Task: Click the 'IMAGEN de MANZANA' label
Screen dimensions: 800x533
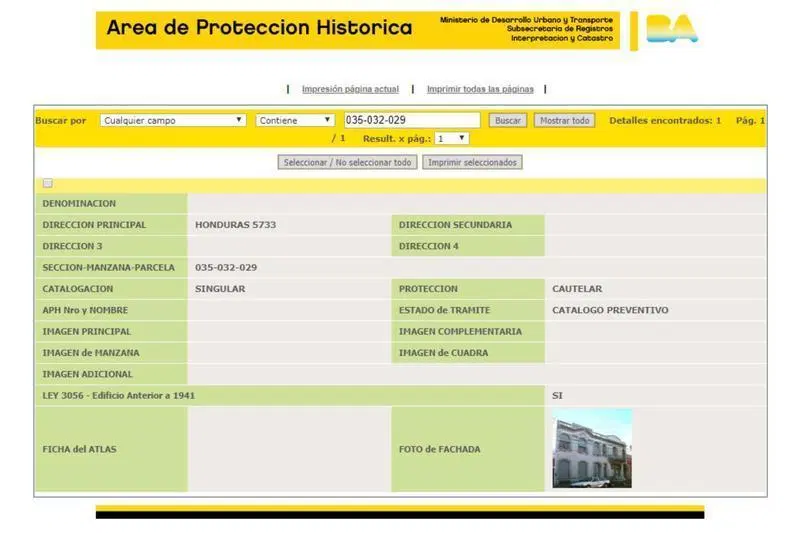Action: [91, 353]
